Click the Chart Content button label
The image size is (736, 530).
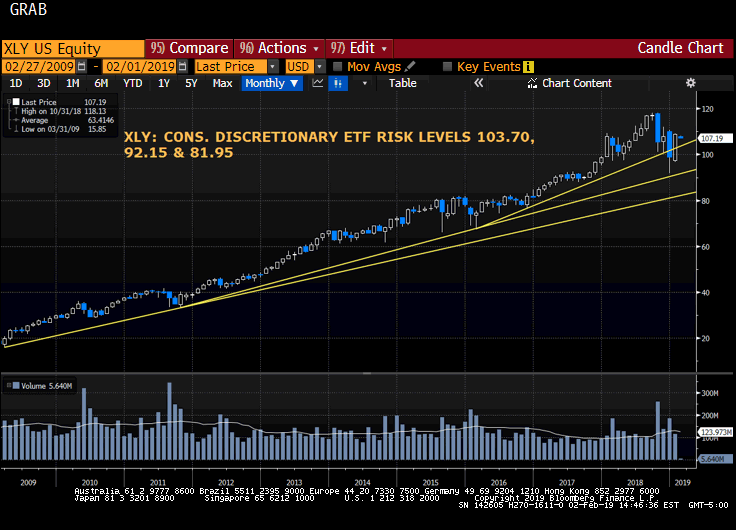coord(577,83)
